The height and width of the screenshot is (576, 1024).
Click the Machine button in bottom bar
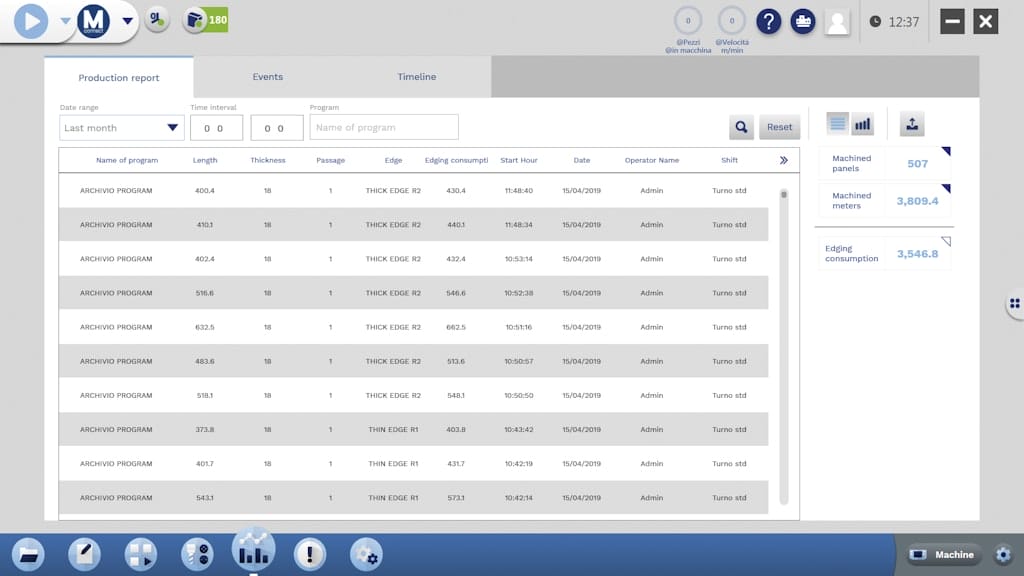pyautogui.click(x=945, y=555)
